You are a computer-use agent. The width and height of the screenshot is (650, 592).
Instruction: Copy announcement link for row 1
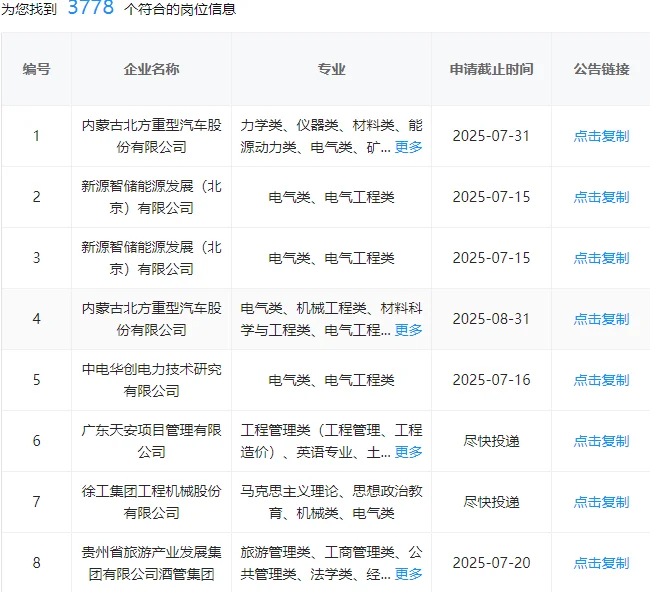[x=601, y=136]
